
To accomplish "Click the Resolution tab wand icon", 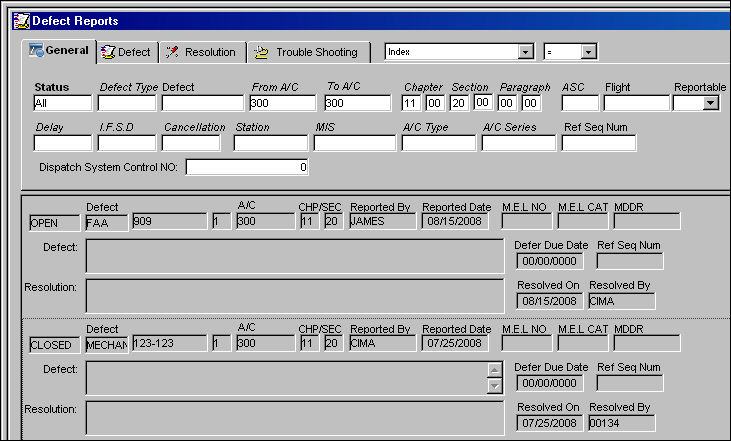I will 172,52.
